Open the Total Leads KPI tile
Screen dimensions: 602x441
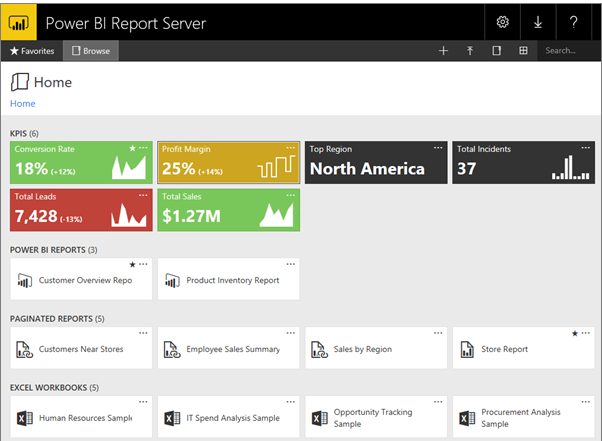[x=81, y=210]
